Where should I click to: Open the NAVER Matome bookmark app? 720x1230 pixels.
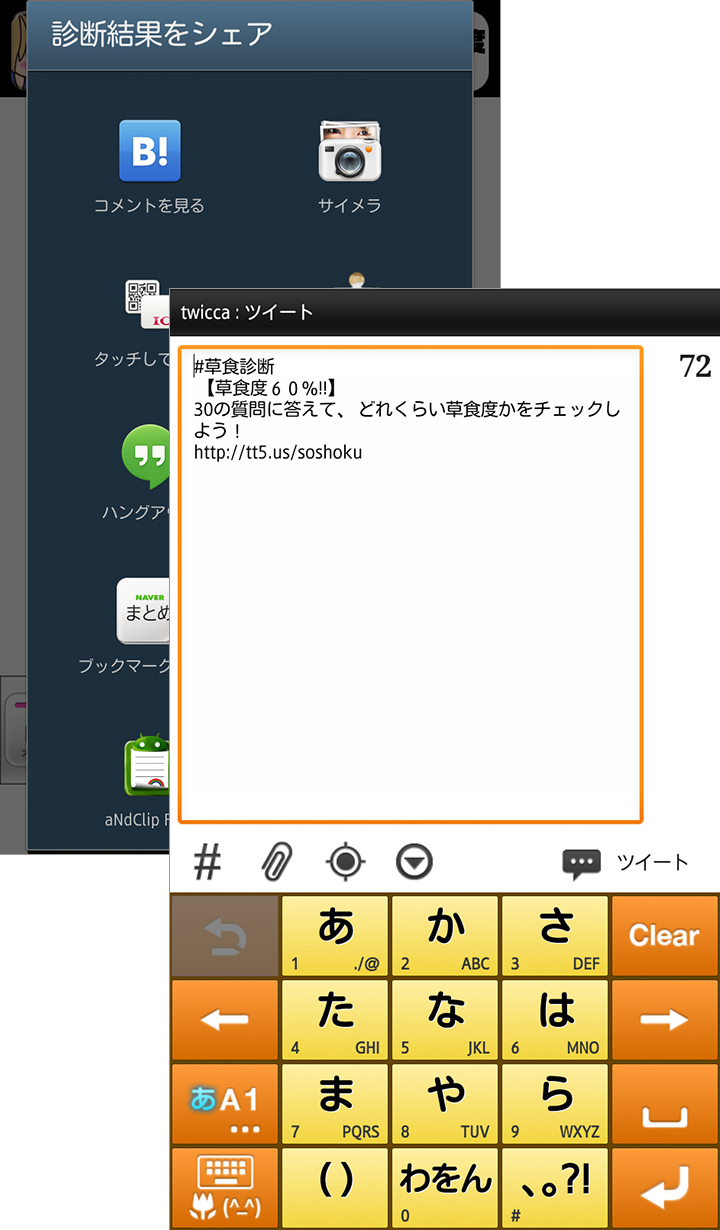tap(143, 610)
